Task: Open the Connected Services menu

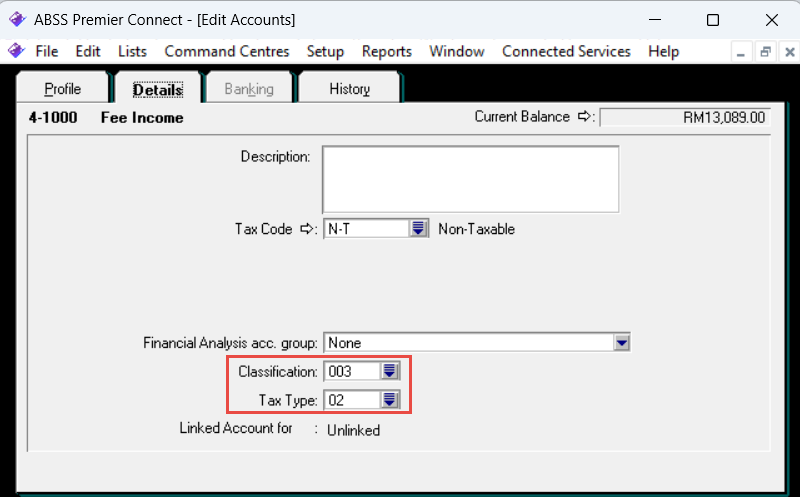Action: click(x=566, y=51)
